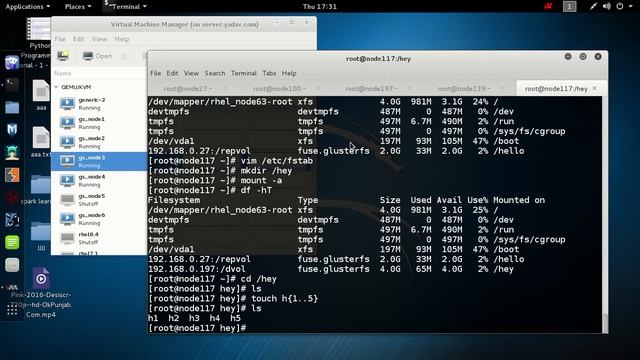Click the run play icon in VMM toolbar
Viewport: 640px width, 360px height.
(126, 56)
